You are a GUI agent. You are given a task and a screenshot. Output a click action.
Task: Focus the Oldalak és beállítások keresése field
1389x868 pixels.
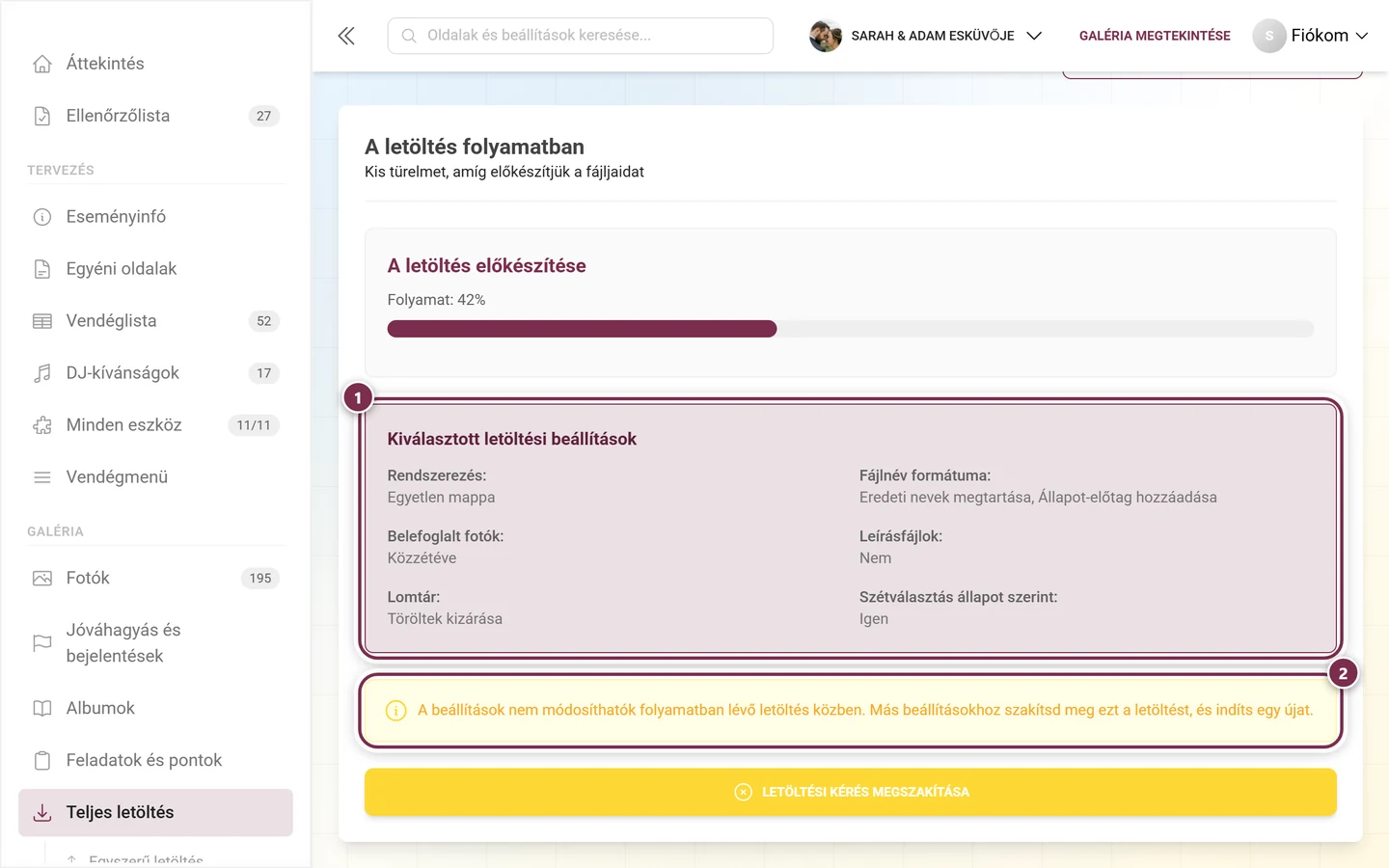(x=581, y=36)
